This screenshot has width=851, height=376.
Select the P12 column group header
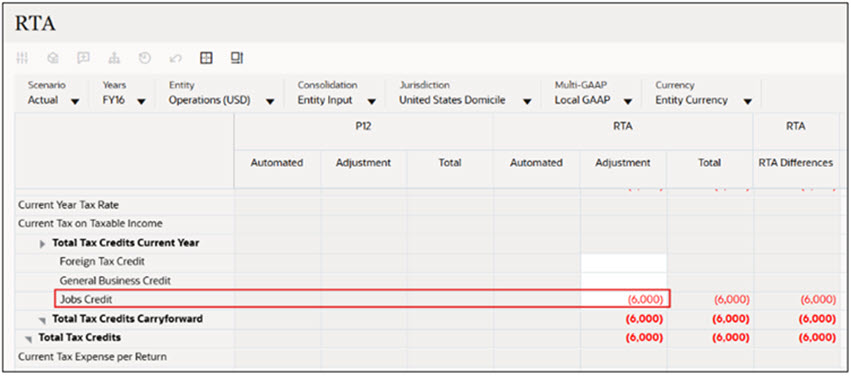tap(363, 126)
